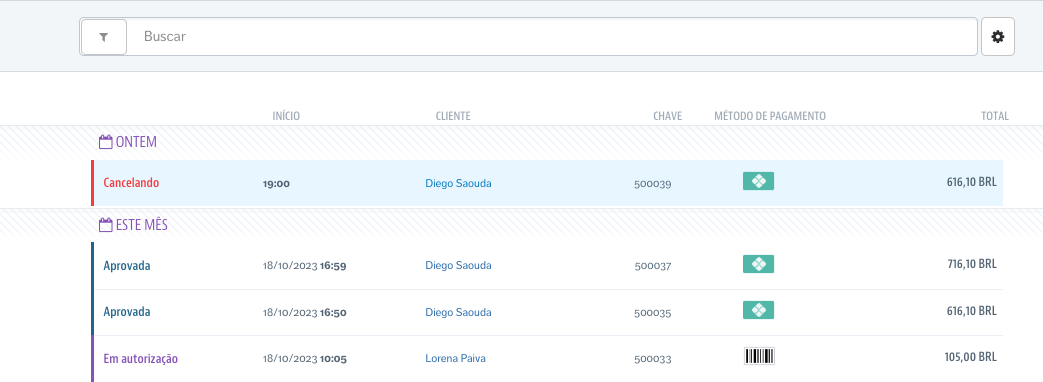Click the calendar icon beside ONTEM
The height and width of the screenshot is (382, 1043).
click(105, 142)
